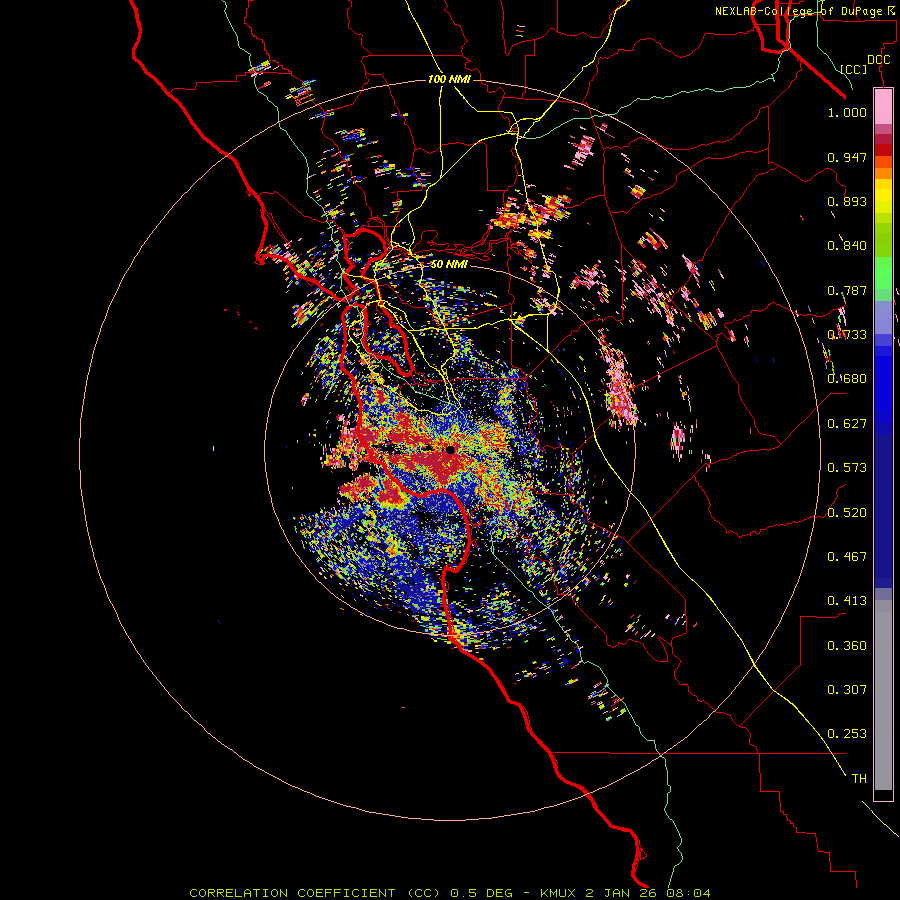Select the 0.627 legend value
This screenshot has width=900, height=900.
point(847,424)
